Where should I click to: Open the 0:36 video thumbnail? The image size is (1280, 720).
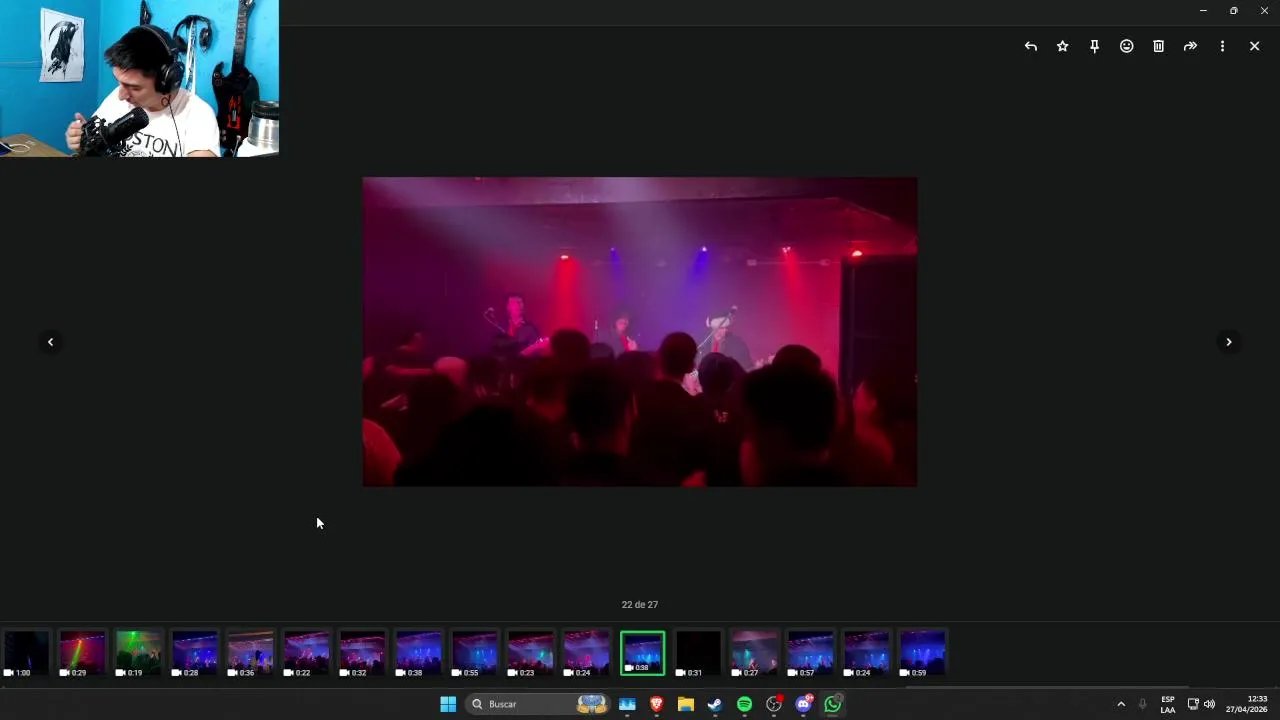tap(251, 653)
